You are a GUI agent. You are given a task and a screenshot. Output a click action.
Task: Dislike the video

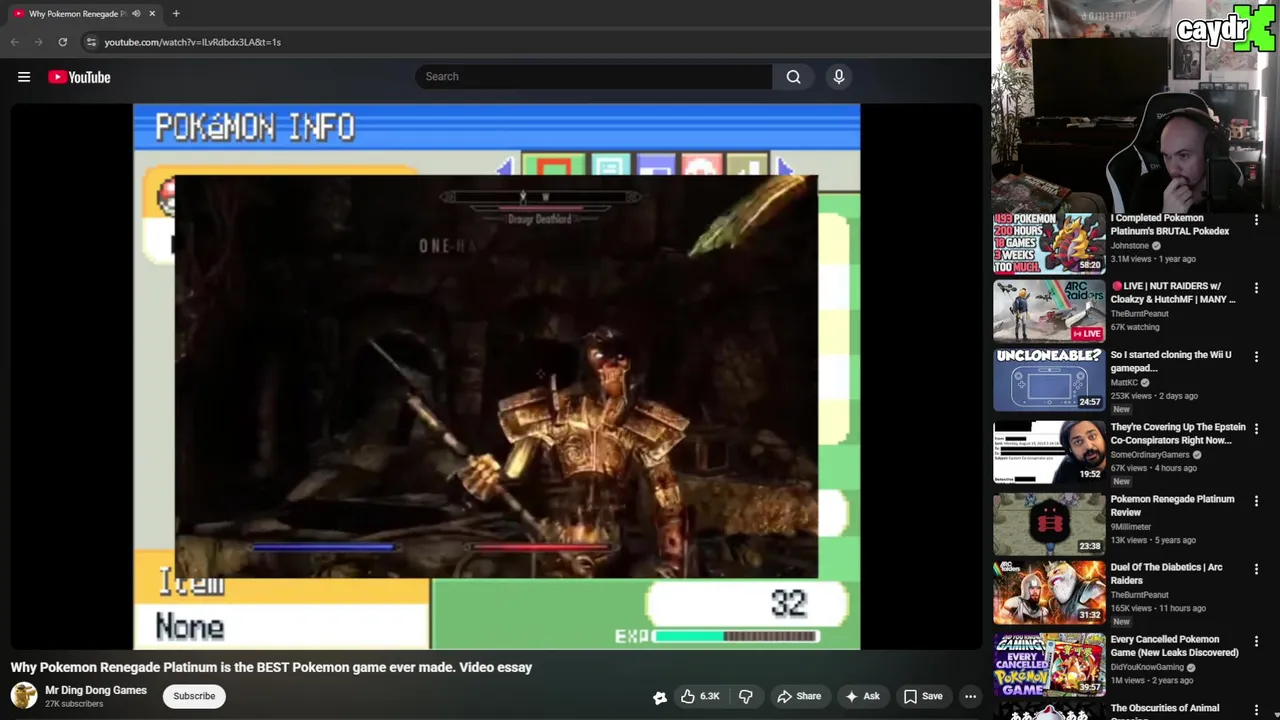(x=745, y=696)
